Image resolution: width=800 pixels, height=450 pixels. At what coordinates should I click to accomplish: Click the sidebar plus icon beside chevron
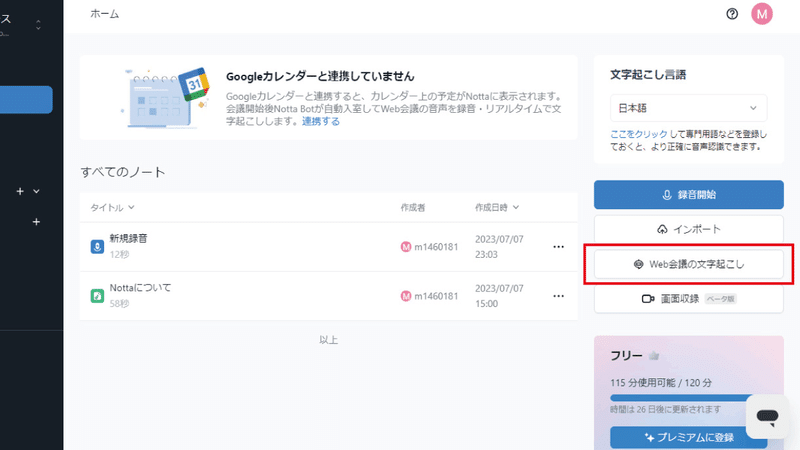pos(20,191)
